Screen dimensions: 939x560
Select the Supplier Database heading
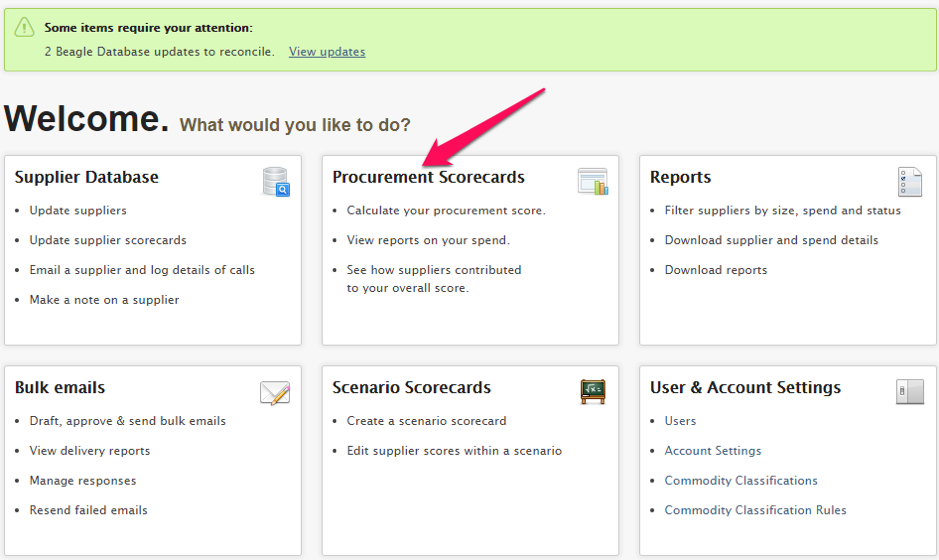pyautogui.click(x=87, y=177)
